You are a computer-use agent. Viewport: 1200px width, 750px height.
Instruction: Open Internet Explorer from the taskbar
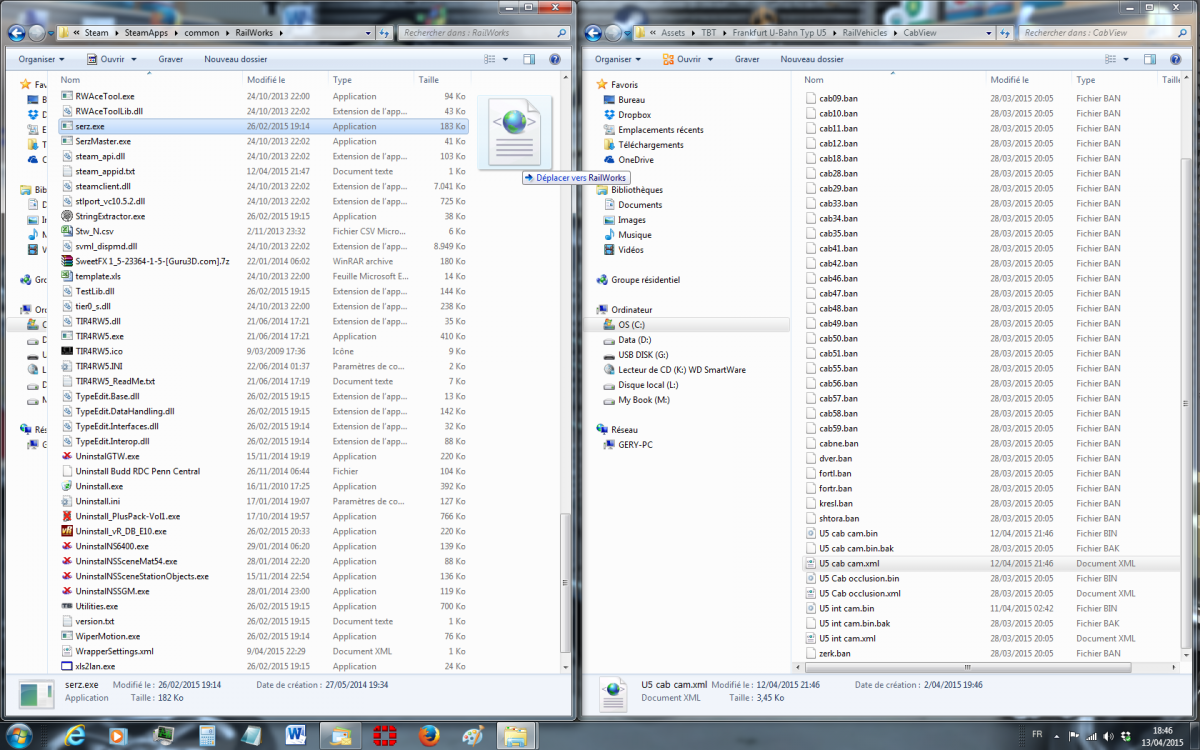74,736
